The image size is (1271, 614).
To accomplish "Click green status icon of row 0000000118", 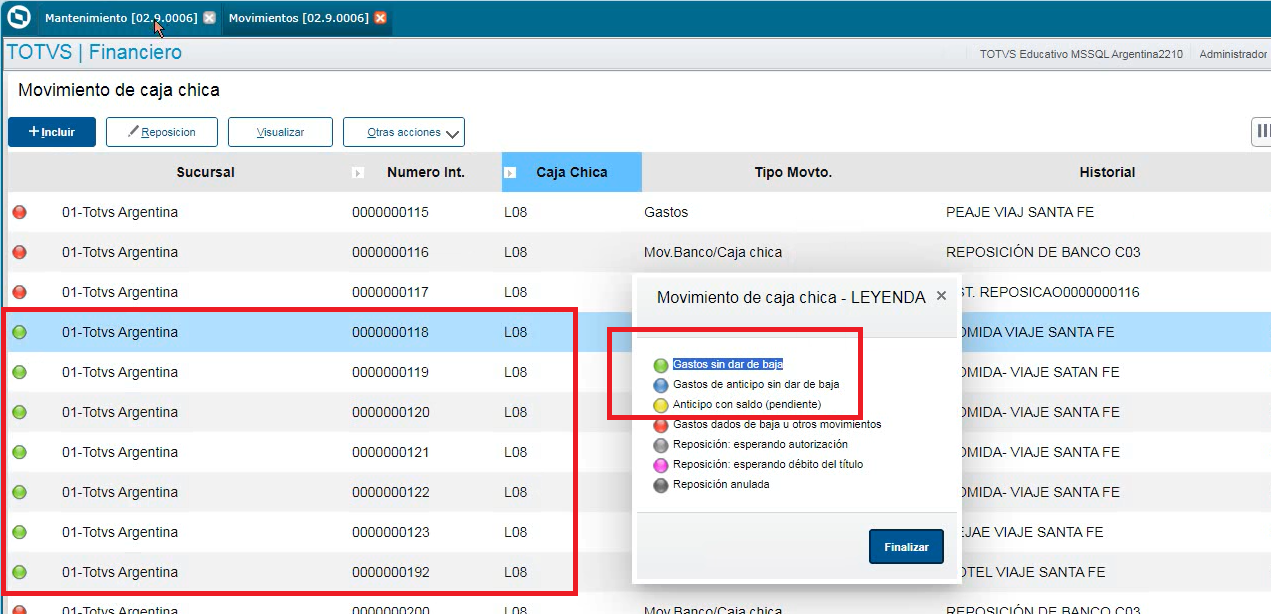I will coord(19,332).
